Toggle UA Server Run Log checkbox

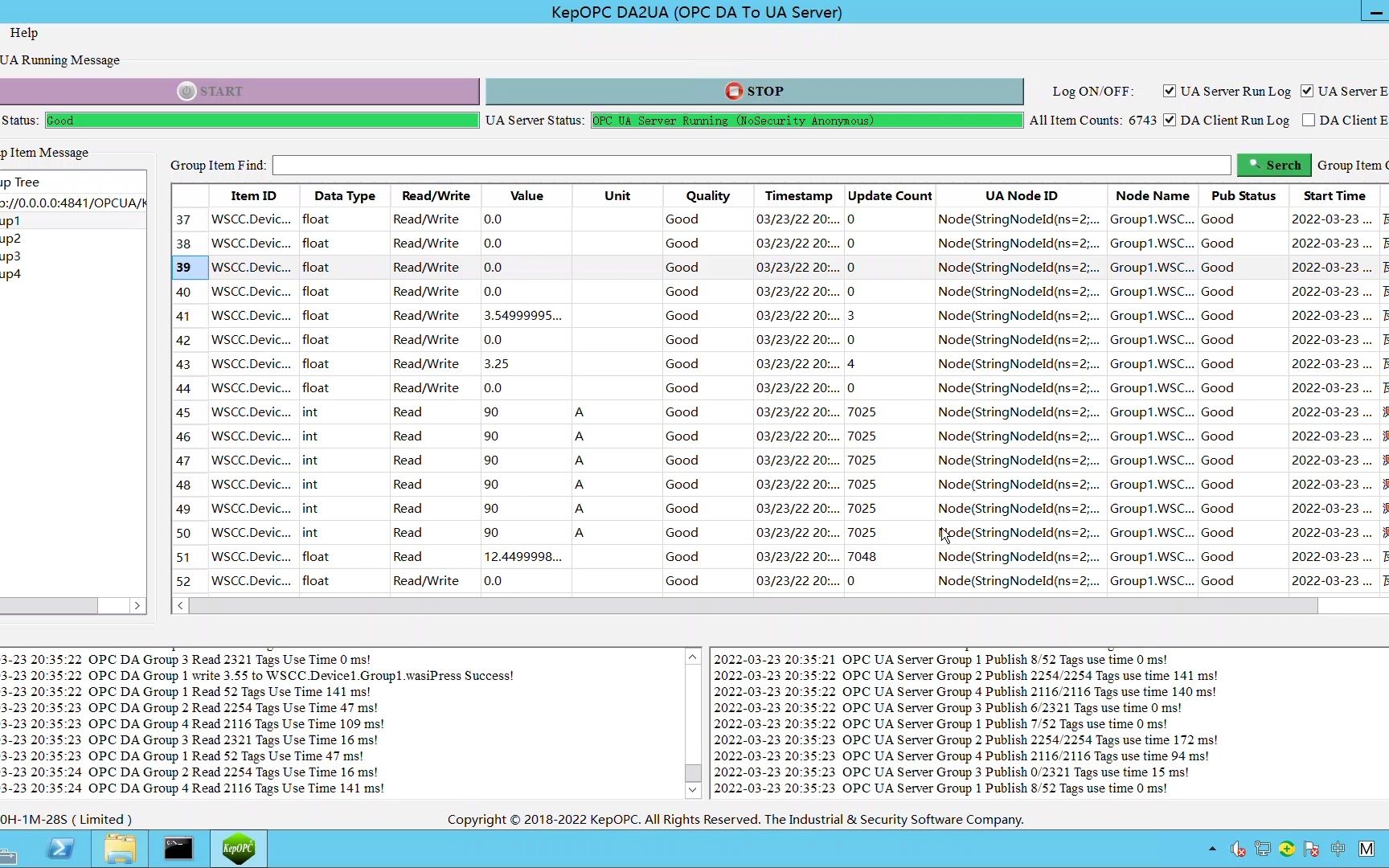(x=1170, y=91)
